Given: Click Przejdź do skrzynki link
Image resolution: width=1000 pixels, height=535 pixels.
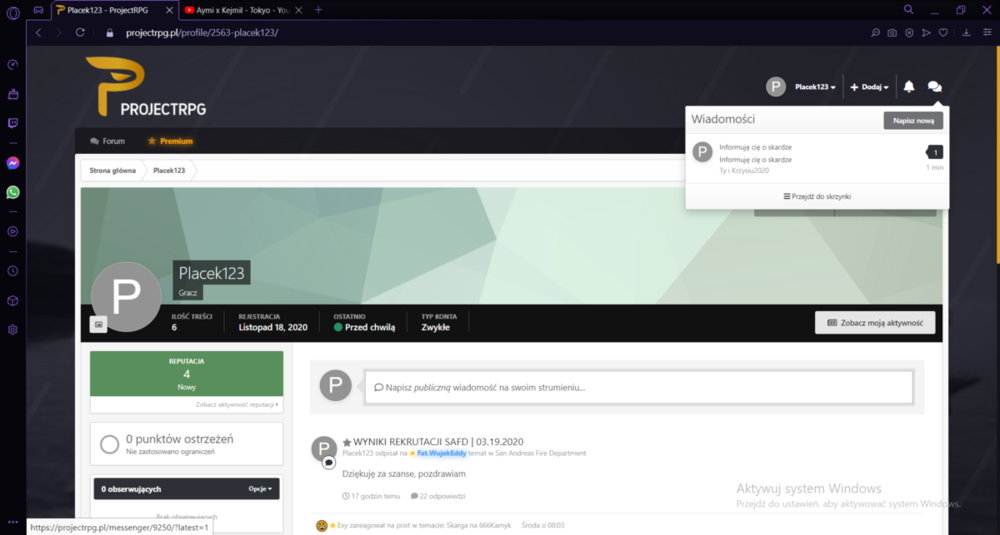Looking at the screenshot, I should click(x=817, y=196).
